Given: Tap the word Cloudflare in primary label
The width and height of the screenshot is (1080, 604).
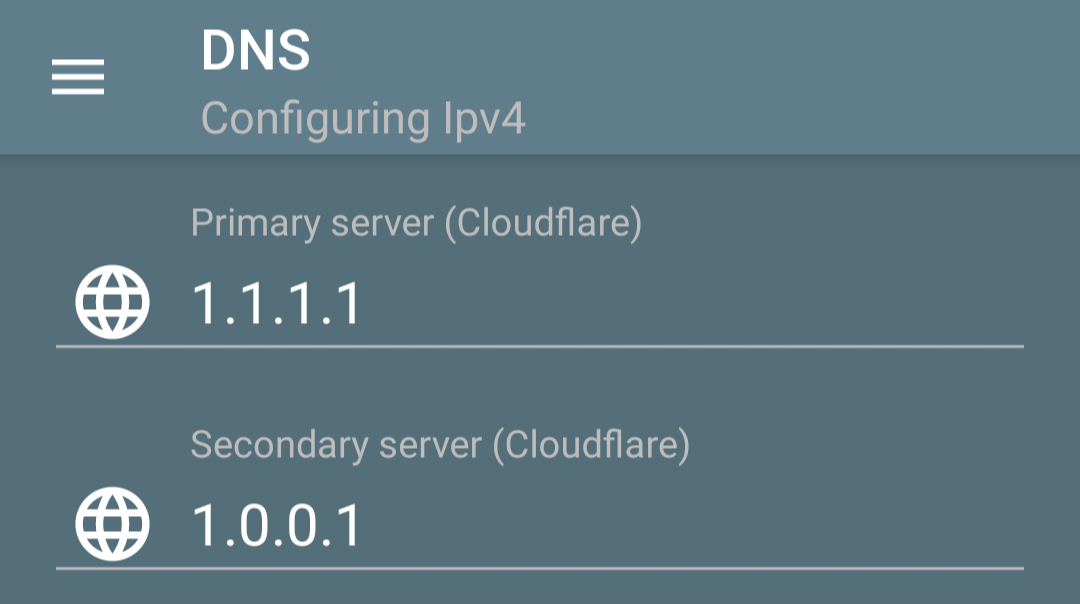Looking at the screenshot, I should pyautogui.click(x=543, y=223).
